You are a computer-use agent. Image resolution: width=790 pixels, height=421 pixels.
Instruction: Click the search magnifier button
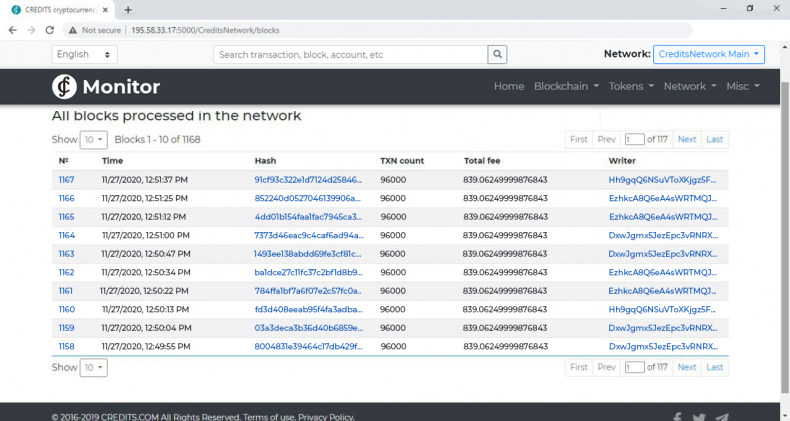497,54
